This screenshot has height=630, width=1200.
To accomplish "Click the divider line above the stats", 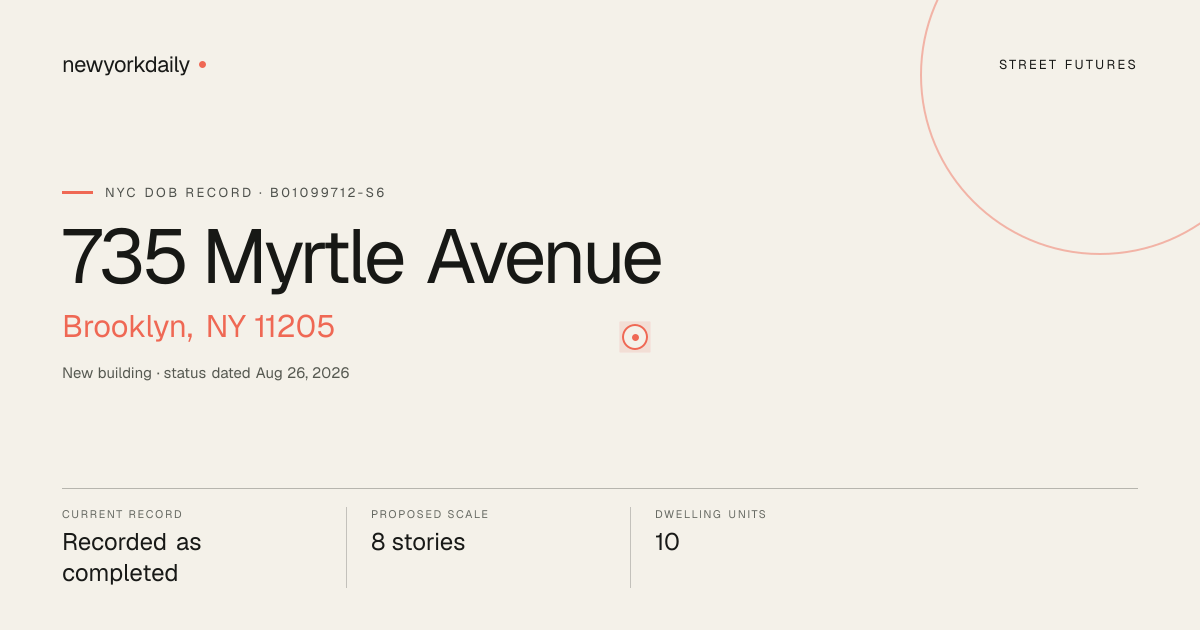I will 600,488.
